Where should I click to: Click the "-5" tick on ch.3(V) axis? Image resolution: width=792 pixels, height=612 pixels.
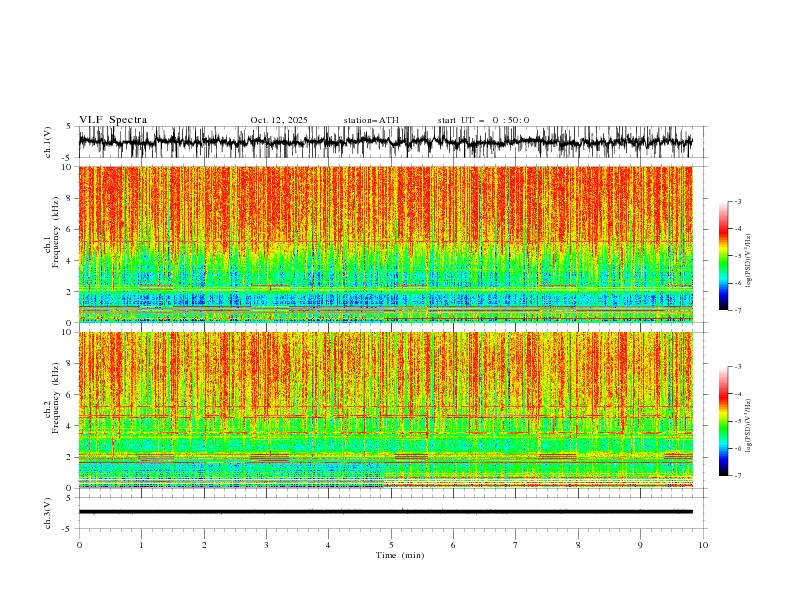coord(68,529)
